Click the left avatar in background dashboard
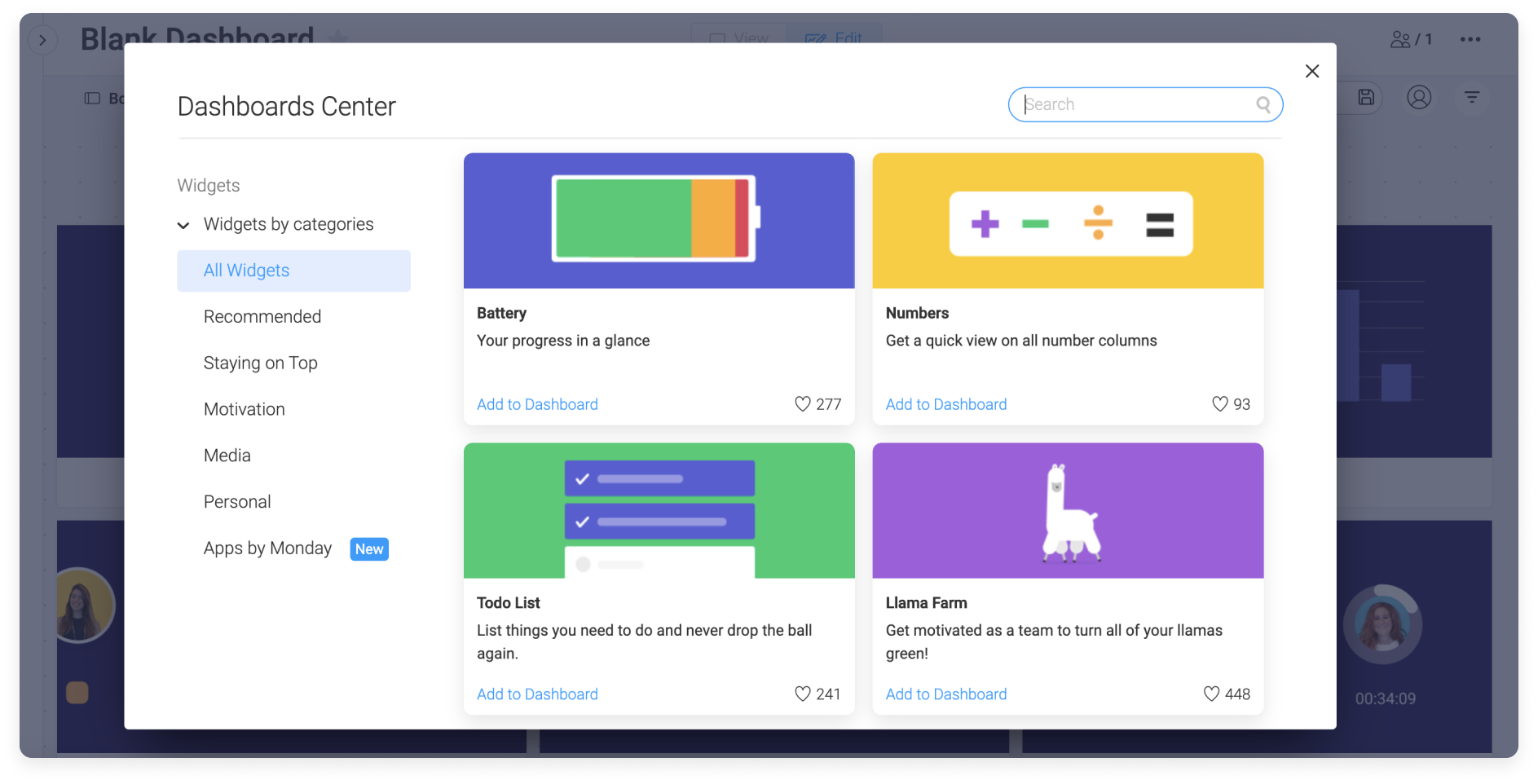The image size is (1538, 784). 85,606
